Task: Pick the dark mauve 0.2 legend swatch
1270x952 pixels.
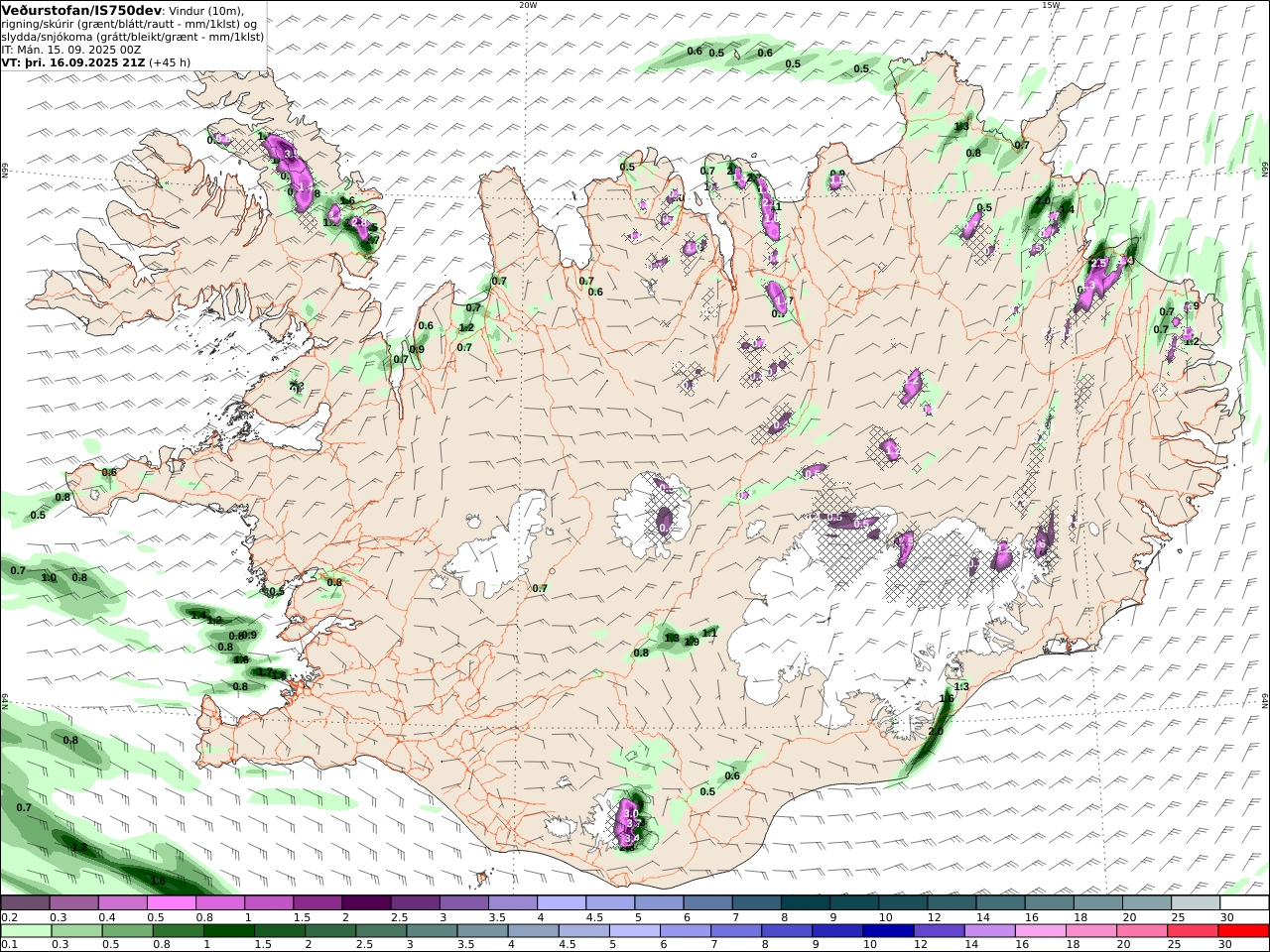Action: coord(25,903)
